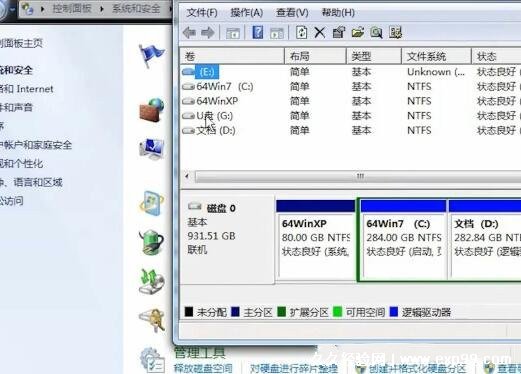This screenshot has height=374, width=521.
Task: Click the Delete X toolbar icon
Action: (x=320, y=33)
